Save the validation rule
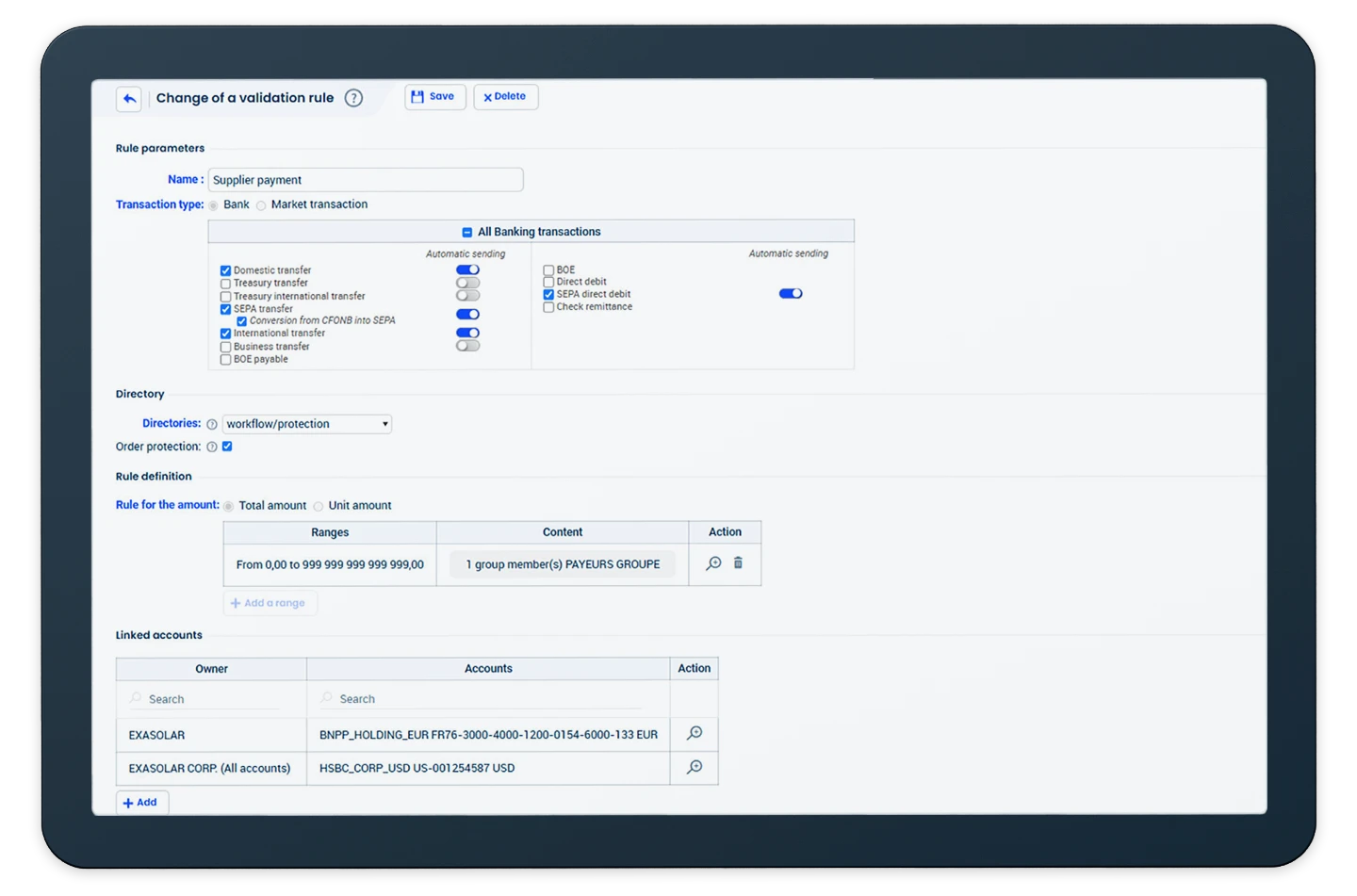Screen dimensions: 1357x896 tap(434, 97)
